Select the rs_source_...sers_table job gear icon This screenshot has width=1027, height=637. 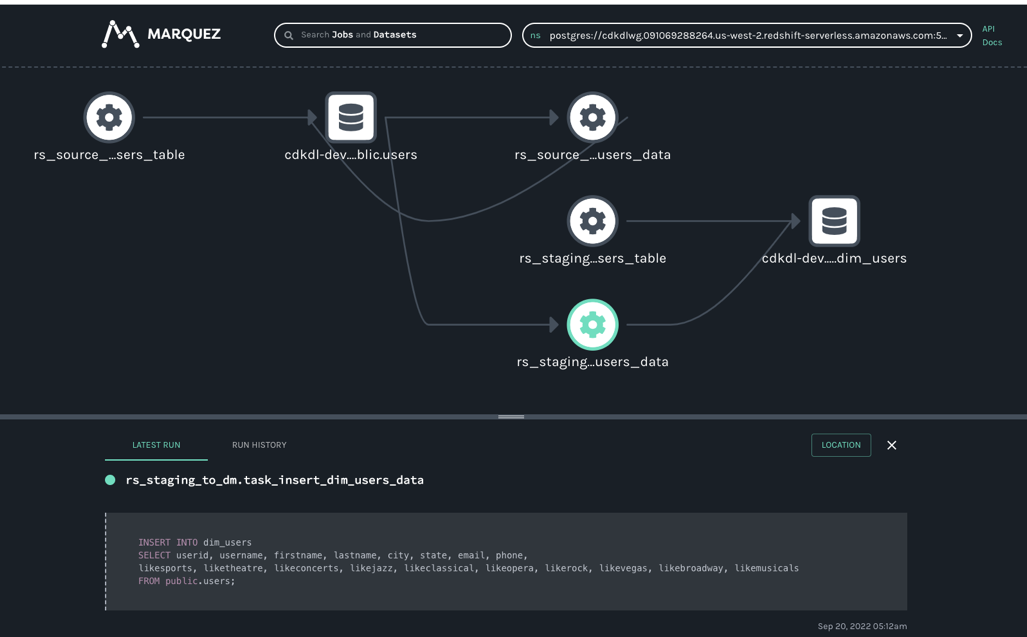point(108,117)
